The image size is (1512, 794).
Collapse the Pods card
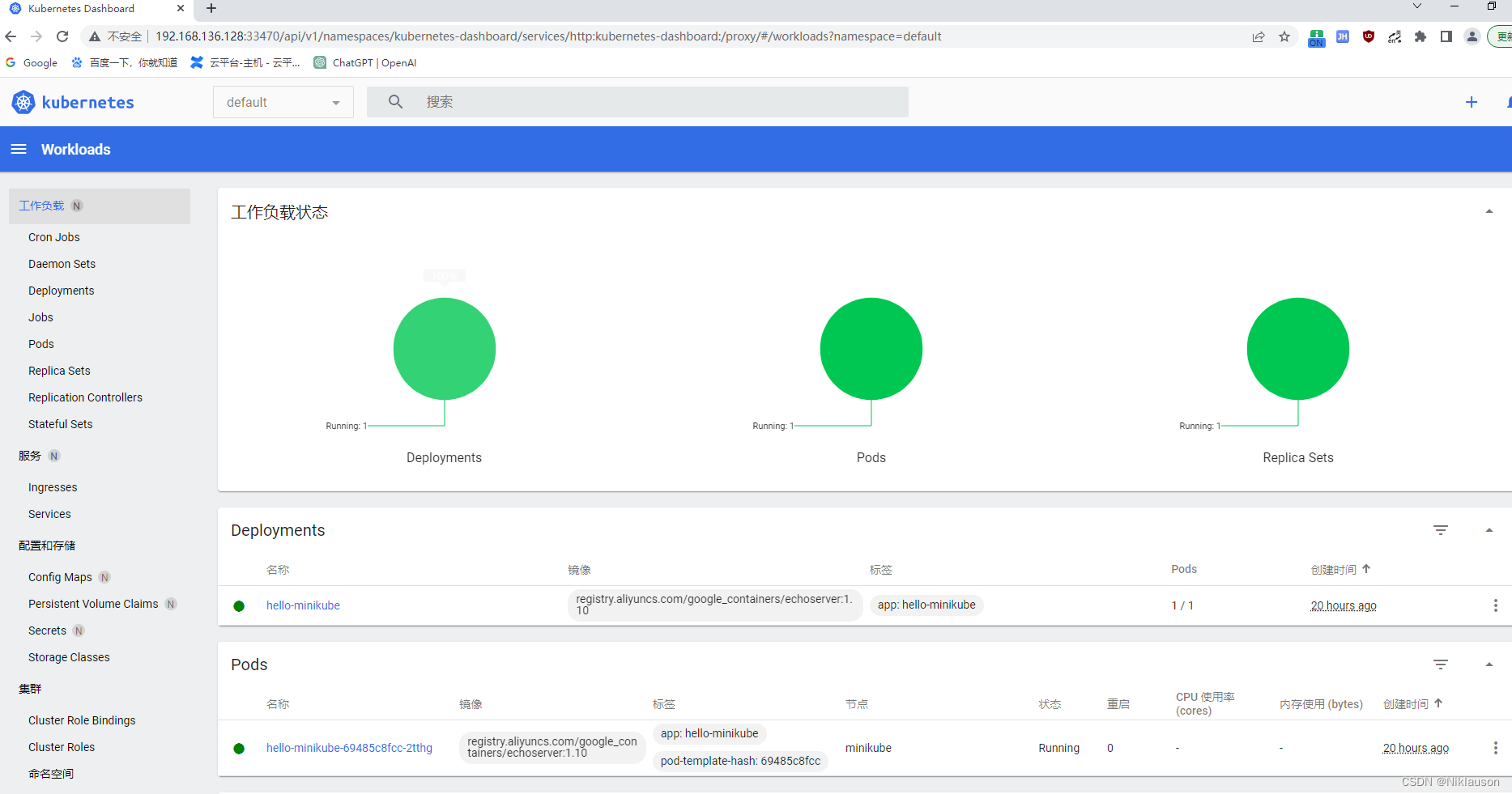[x=1489, y=664]
